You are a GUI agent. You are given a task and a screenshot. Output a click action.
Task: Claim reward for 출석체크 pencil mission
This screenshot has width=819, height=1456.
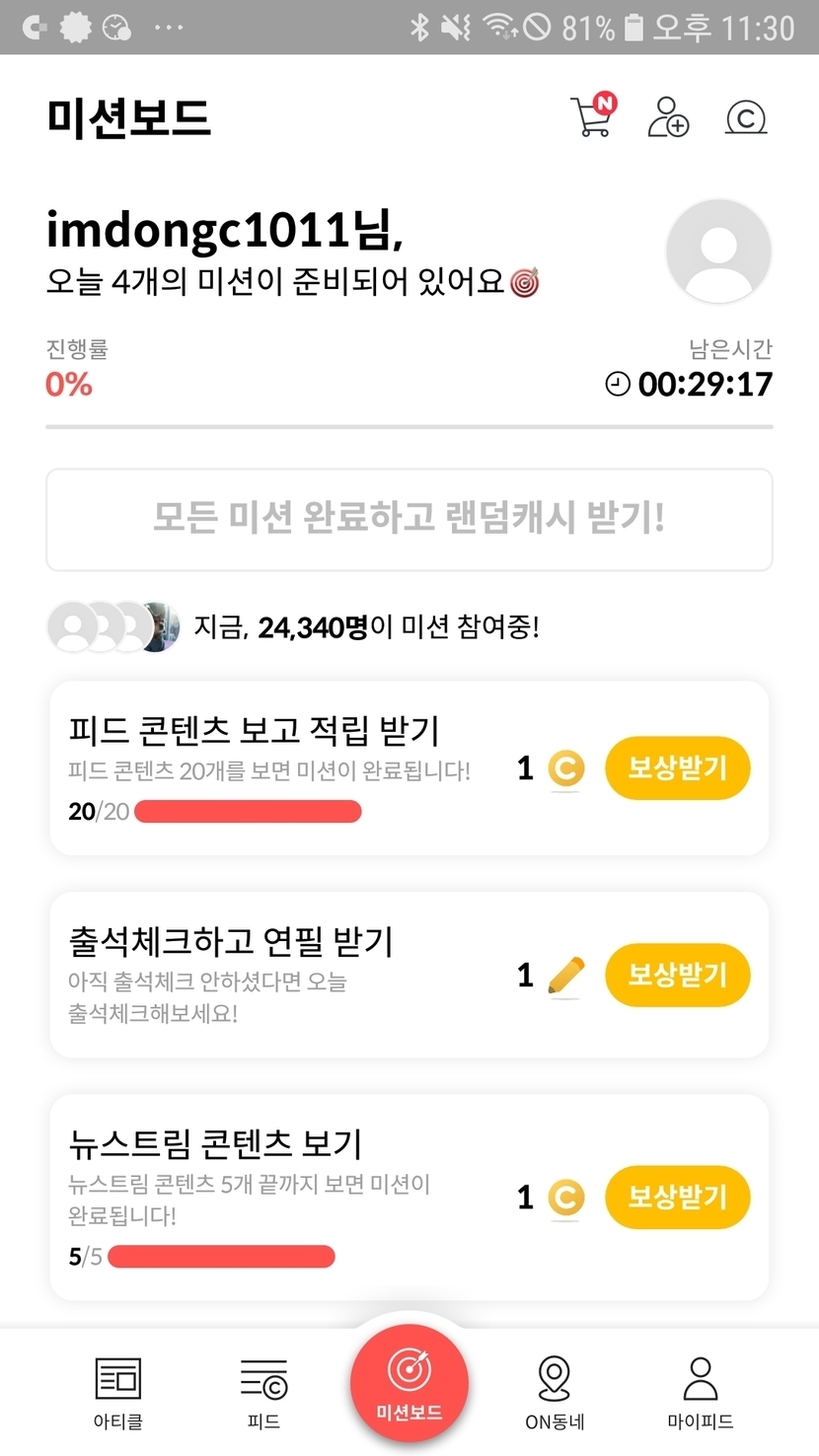point(677,975)
